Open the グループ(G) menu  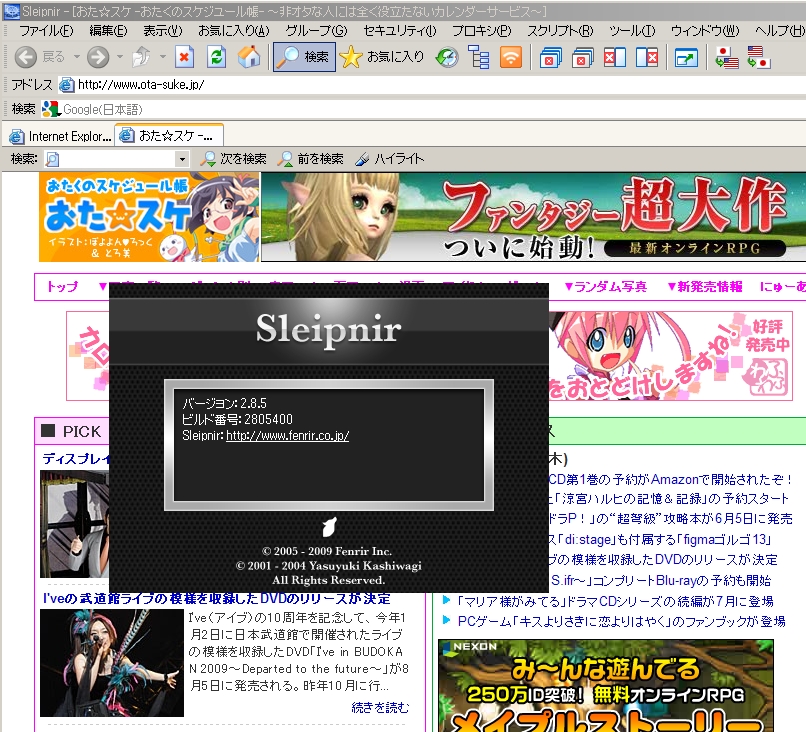click(316, 31)
